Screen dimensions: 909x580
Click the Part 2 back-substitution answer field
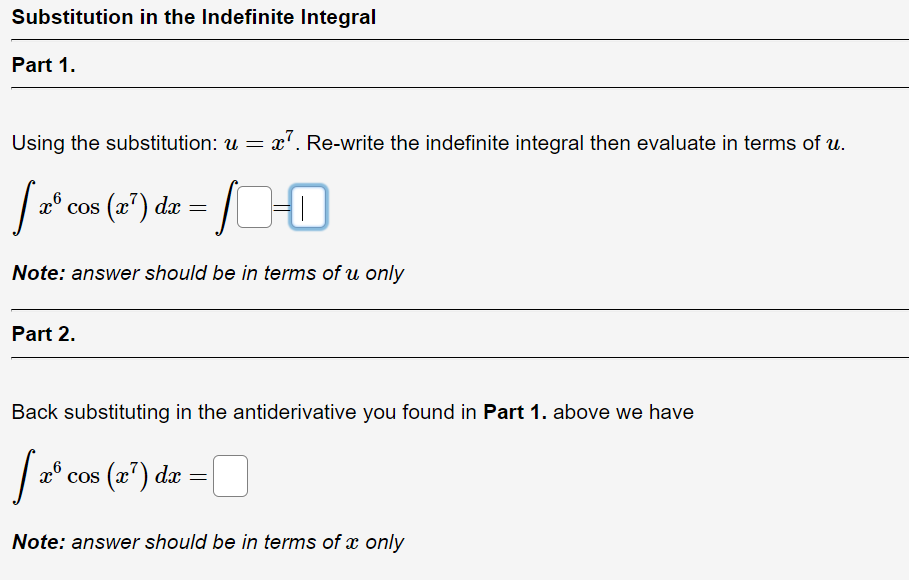pyautogui.click(x=231, y=474)
